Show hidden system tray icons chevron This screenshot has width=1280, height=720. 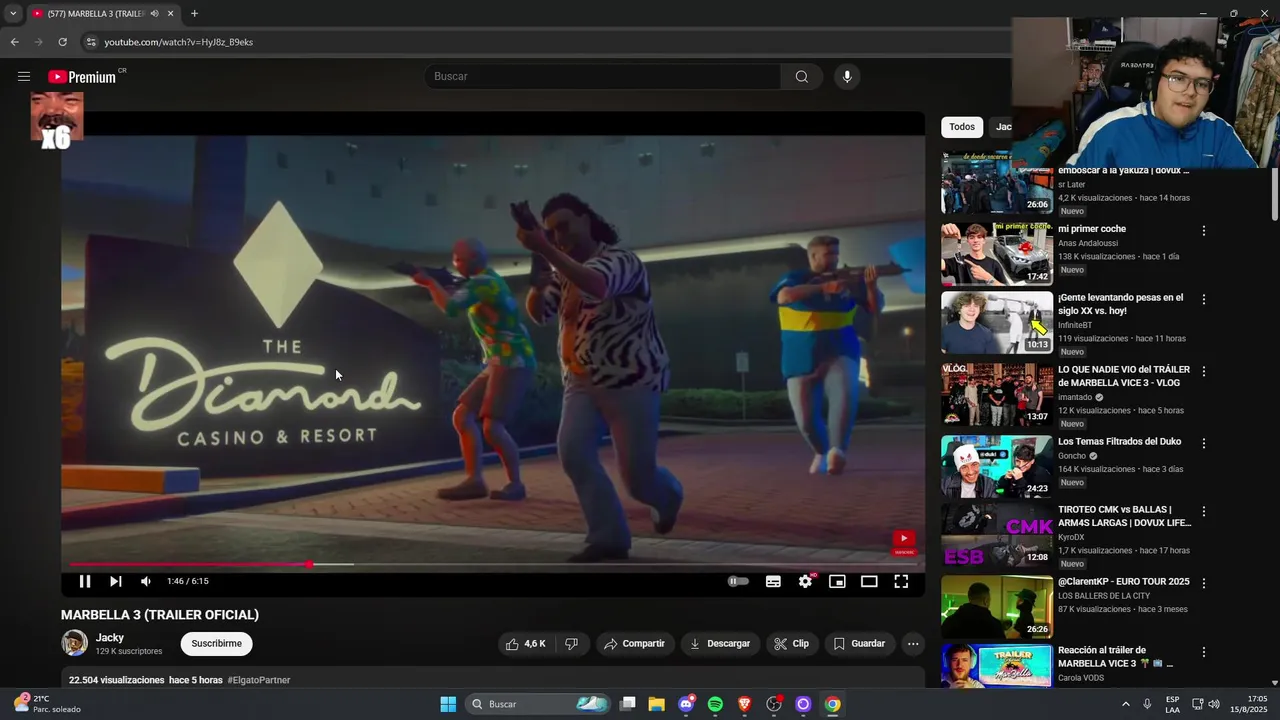click(1125, 704)
